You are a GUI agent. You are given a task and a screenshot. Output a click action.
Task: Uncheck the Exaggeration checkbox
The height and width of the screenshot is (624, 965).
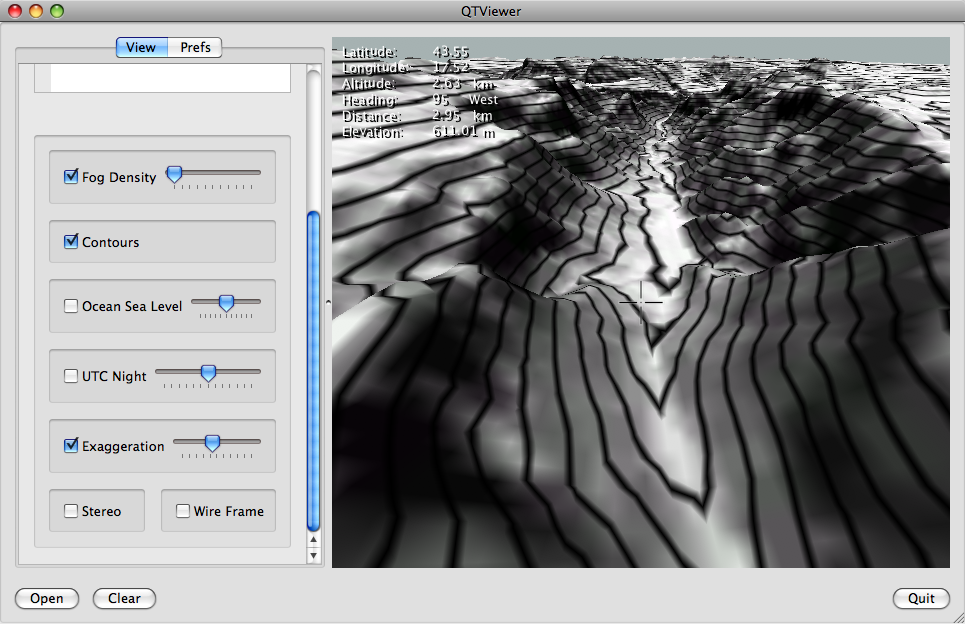tap(71, 447)
